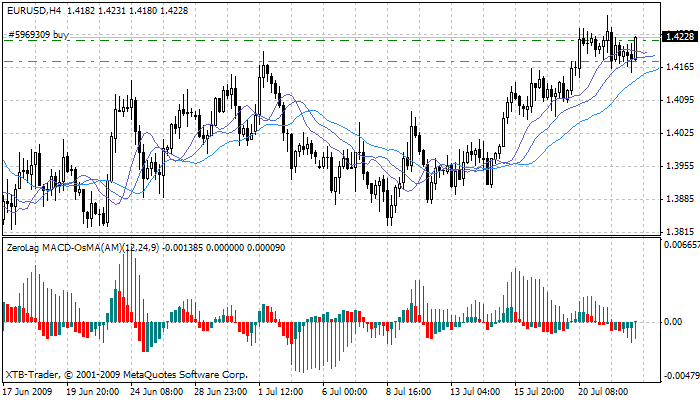The width and height of the screenshot is (700, 400).
Task: Click the 24 Jun 08:00 time label
Action: [x=160, y=391]
